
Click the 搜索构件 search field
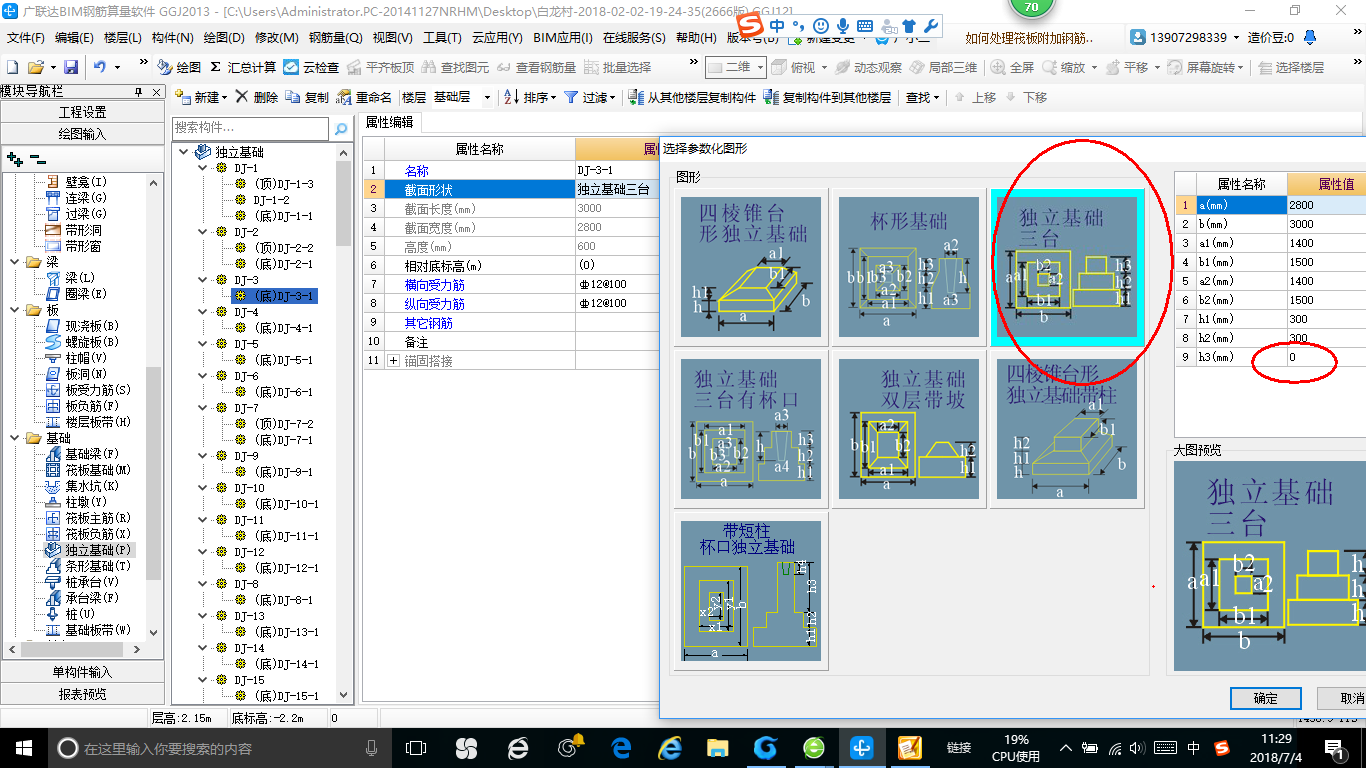[x=250, y=128]
